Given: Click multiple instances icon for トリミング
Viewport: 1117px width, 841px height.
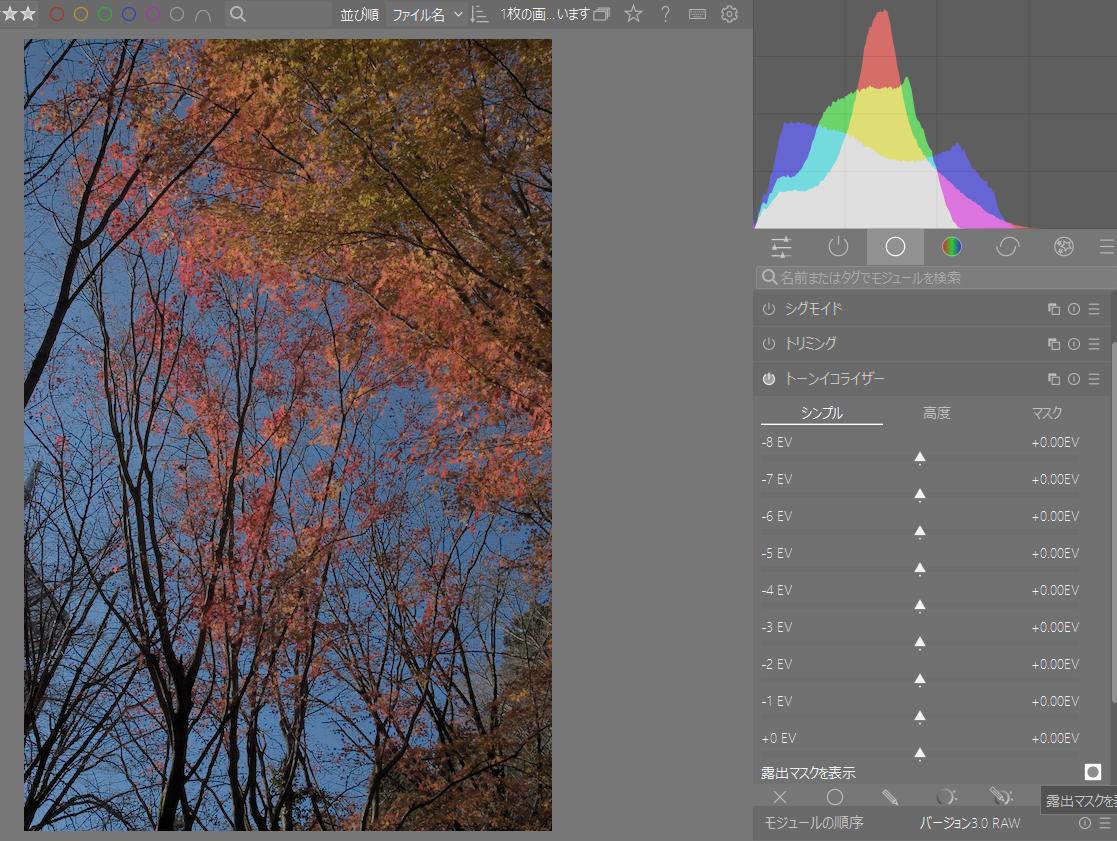Looking at the screenshot, I should pos(1054,344).
